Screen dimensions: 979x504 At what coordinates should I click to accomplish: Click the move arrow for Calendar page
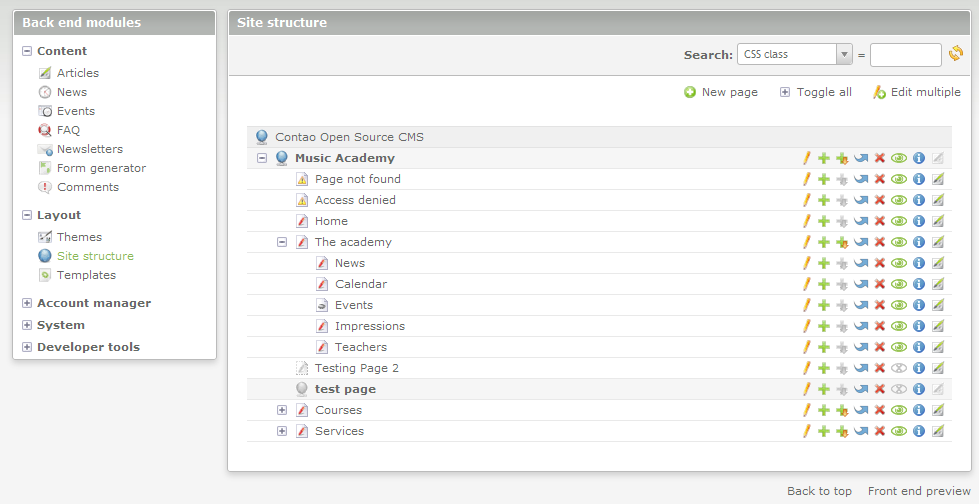point(860,284)
